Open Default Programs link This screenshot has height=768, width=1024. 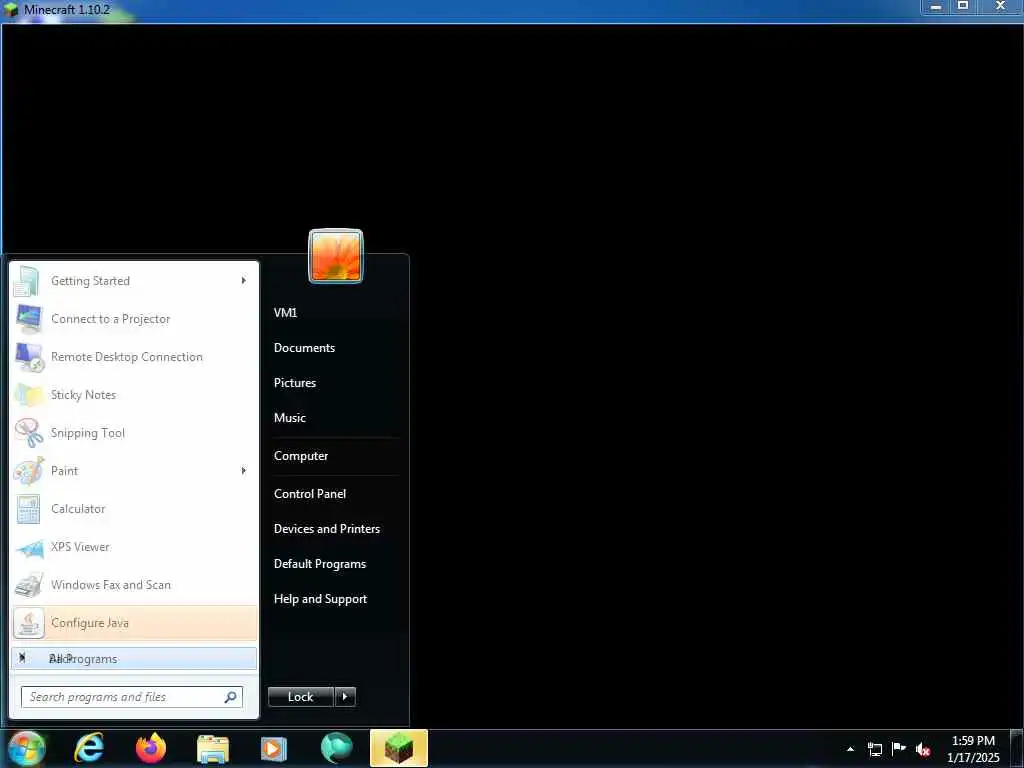point(320,564)
